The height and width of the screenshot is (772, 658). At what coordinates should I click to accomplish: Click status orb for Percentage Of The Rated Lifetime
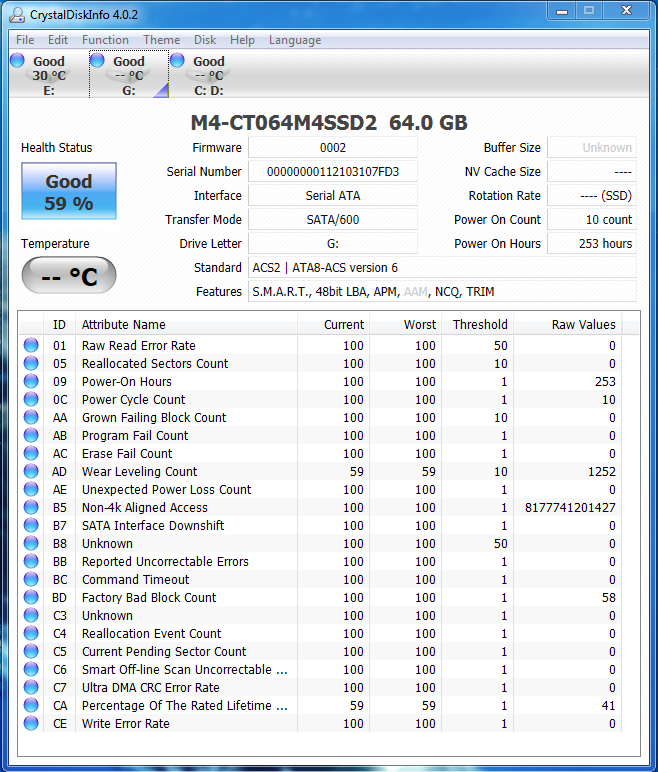point(31,706)
